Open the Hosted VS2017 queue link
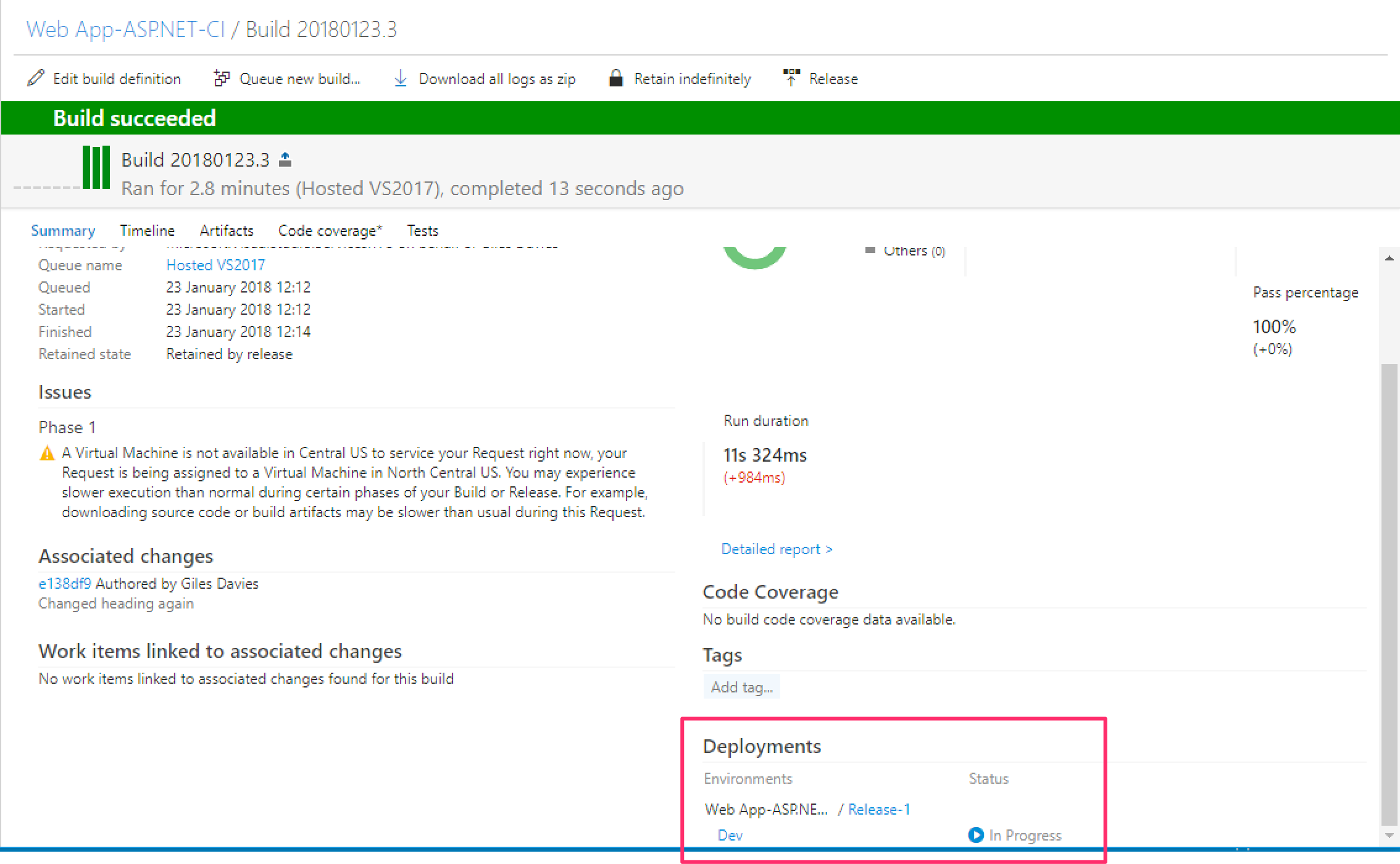1400x864 pixels. tap(215, 265)
